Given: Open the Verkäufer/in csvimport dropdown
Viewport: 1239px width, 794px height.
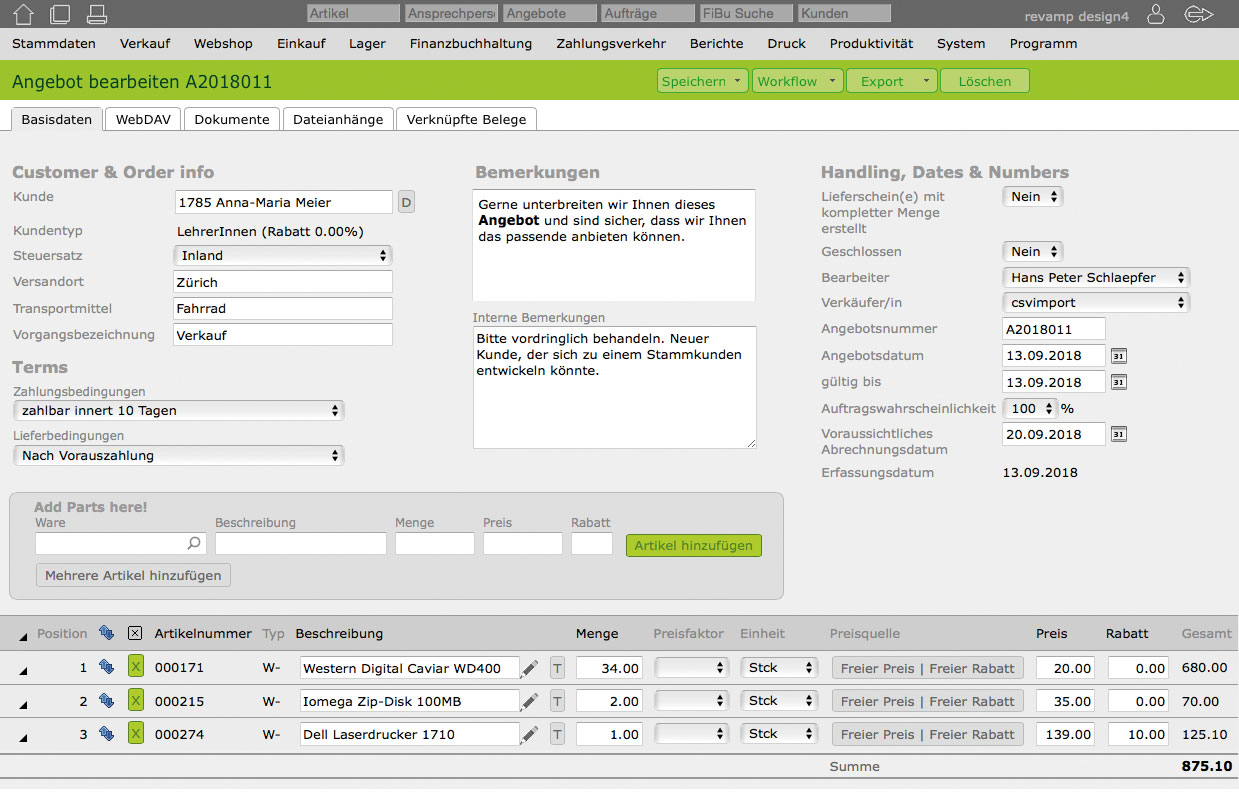Looking at the screenshot, I should (1096, 302).
